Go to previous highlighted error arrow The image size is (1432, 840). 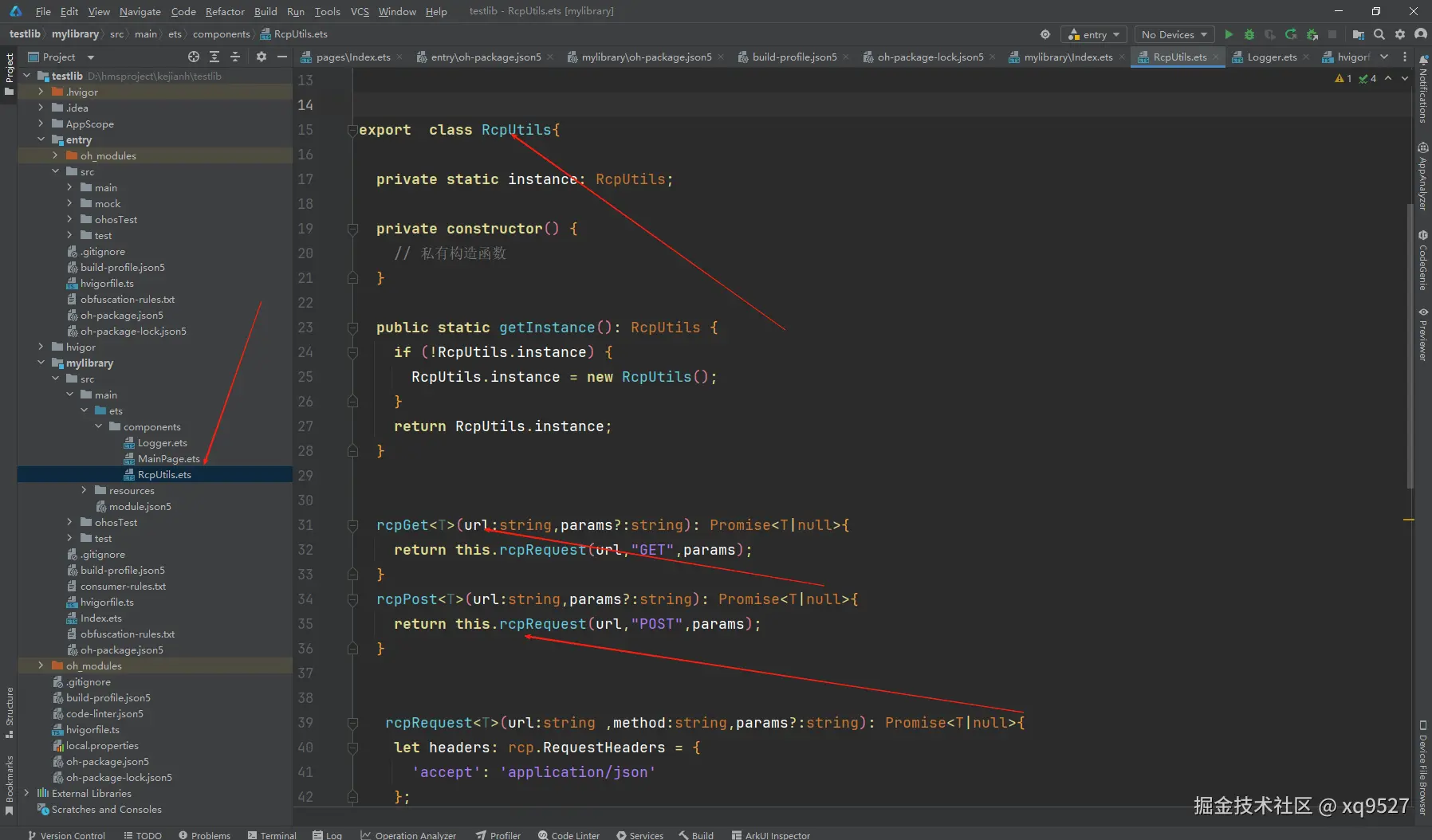1388,78
